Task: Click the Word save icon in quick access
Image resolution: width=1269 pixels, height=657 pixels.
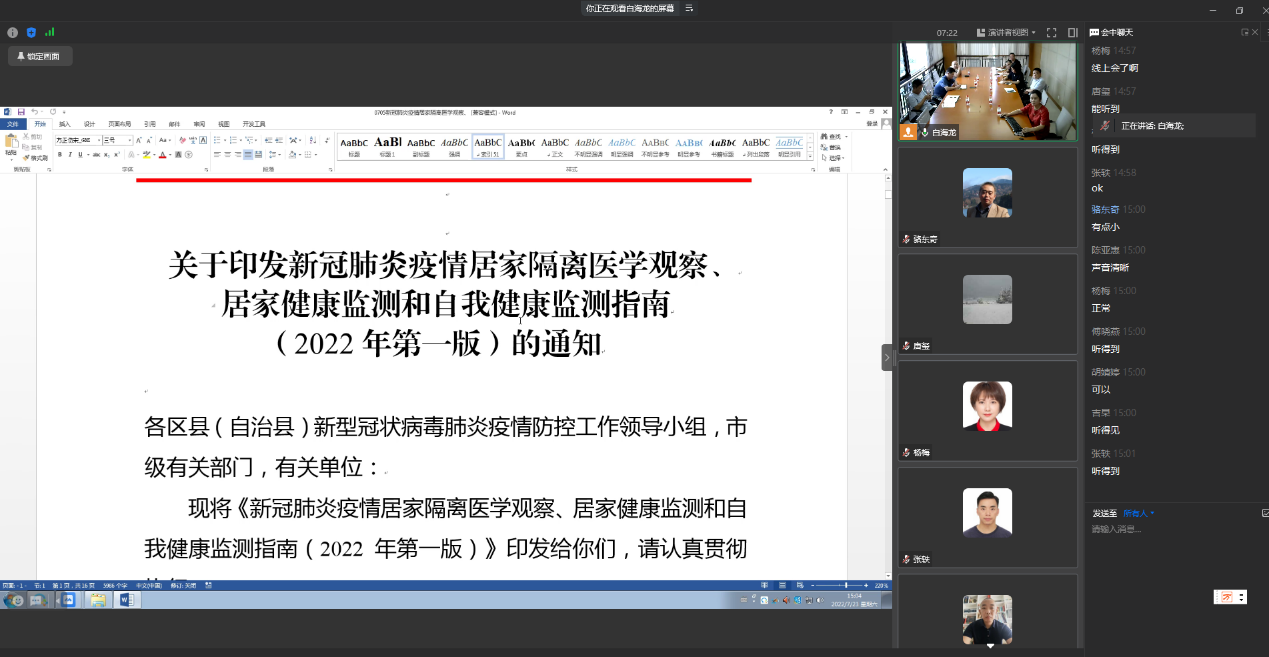Action: (20, 112)
